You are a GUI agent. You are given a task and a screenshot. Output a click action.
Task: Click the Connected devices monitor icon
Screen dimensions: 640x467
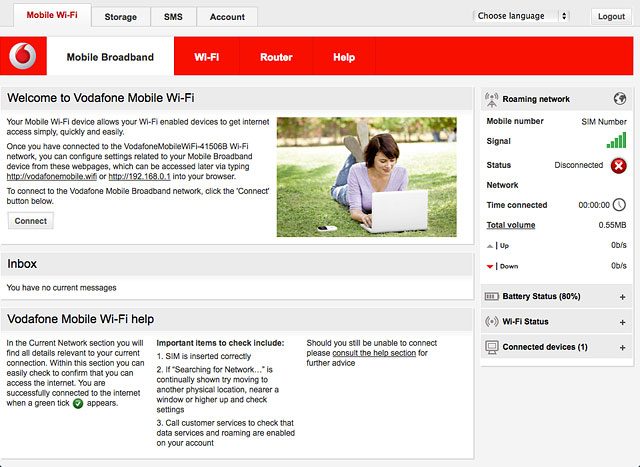(x=492, y=347)
